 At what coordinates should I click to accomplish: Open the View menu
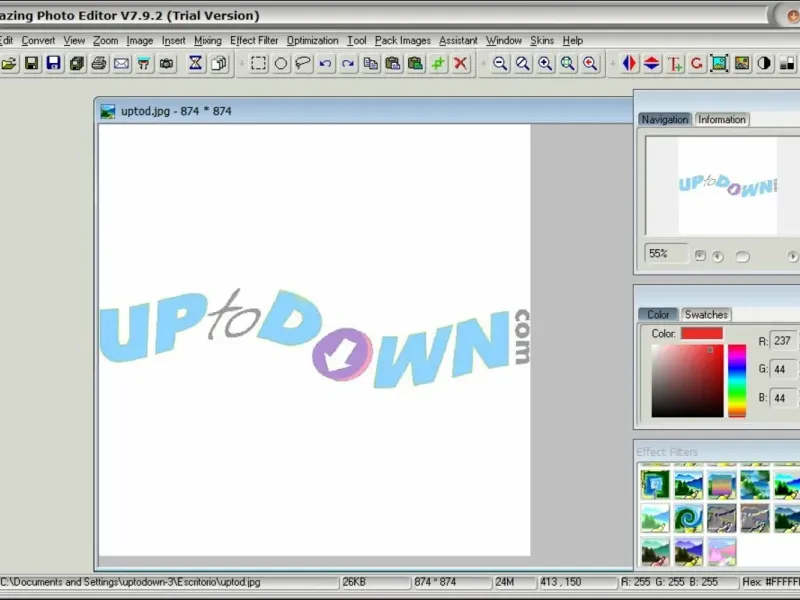point(74,41)
